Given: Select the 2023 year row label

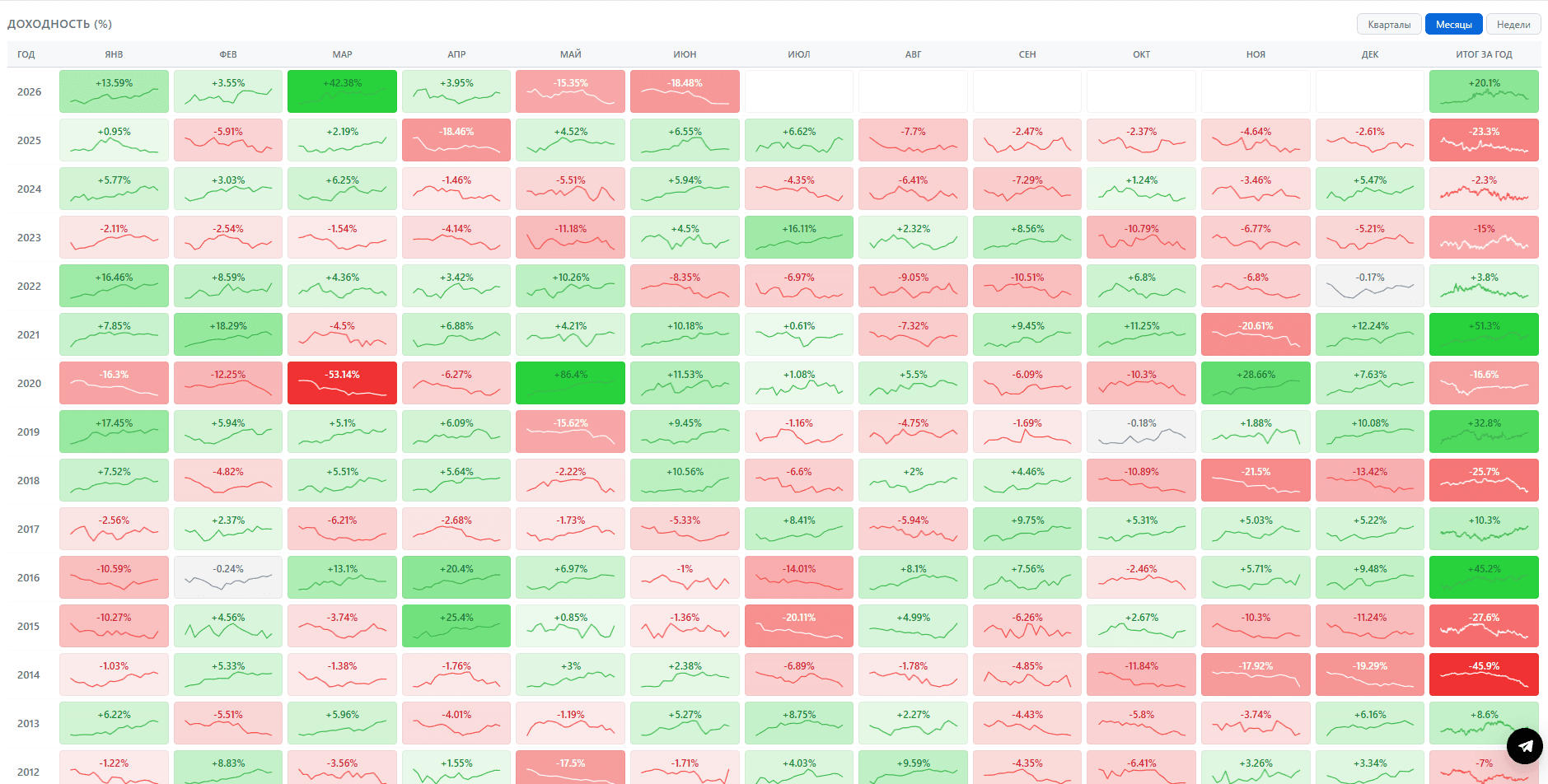Looking at the screenshot, I should point(29,238).
